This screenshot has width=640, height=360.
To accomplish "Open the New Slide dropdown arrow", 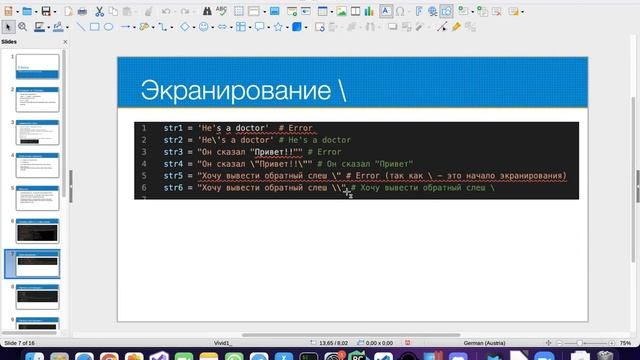I will 472,12.
